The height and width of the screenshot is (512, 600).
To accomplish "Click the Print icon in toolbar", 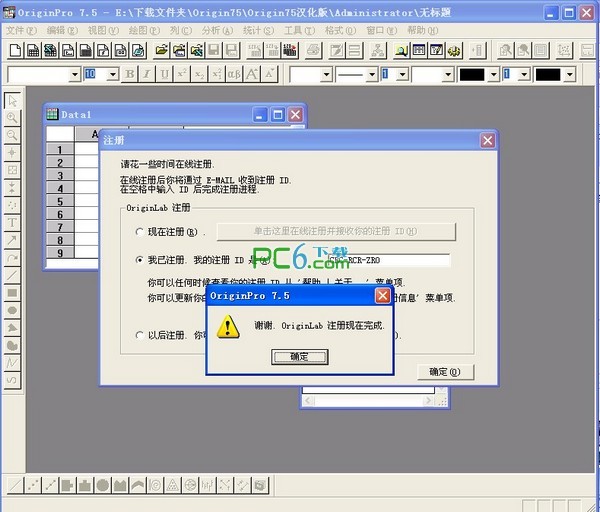I will 313,51.
